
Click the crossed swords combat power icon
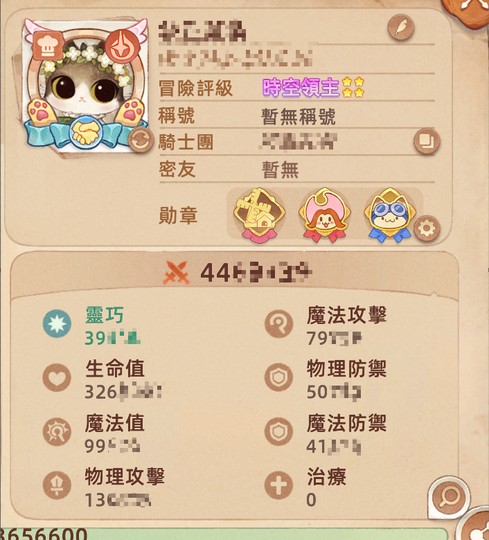[x=177, y=273]
